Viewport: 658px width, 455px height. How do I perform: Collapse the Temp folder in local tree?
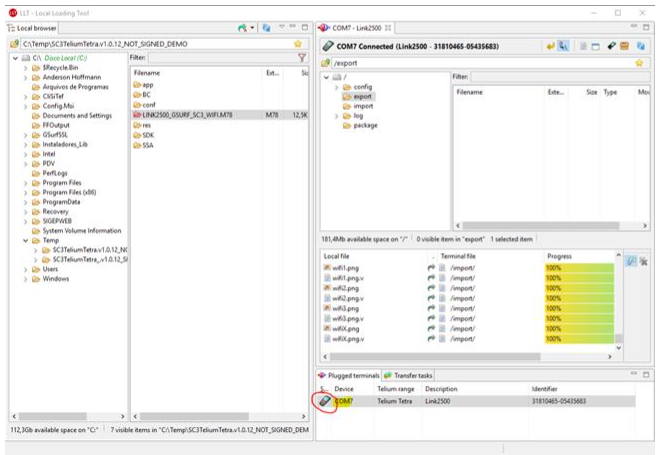coord(25,240)
